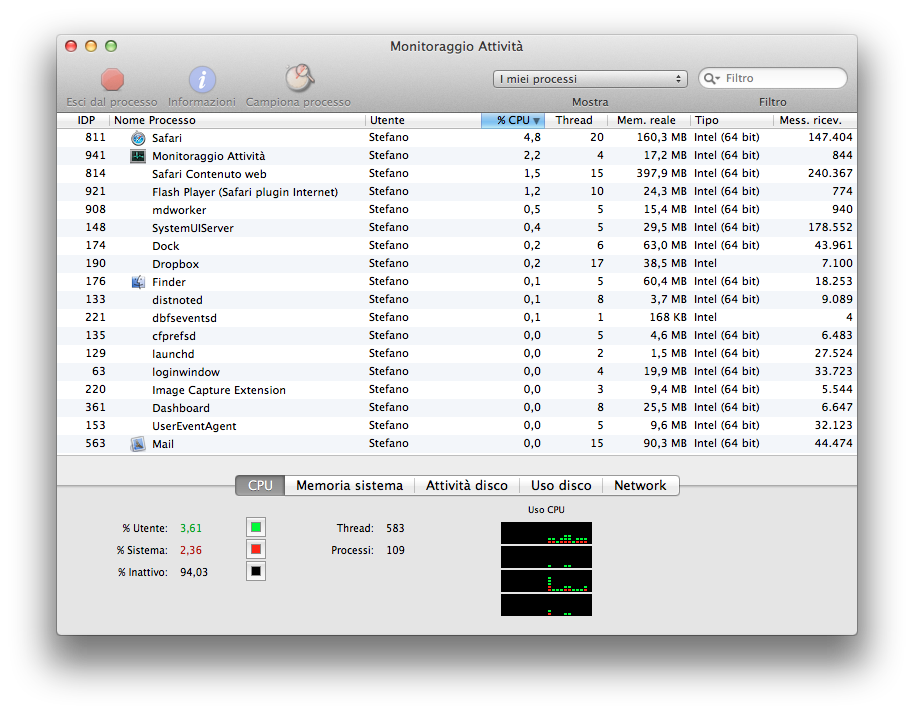Select the dbfseventsd process row
914x714 pixels.
pos(457,318)
